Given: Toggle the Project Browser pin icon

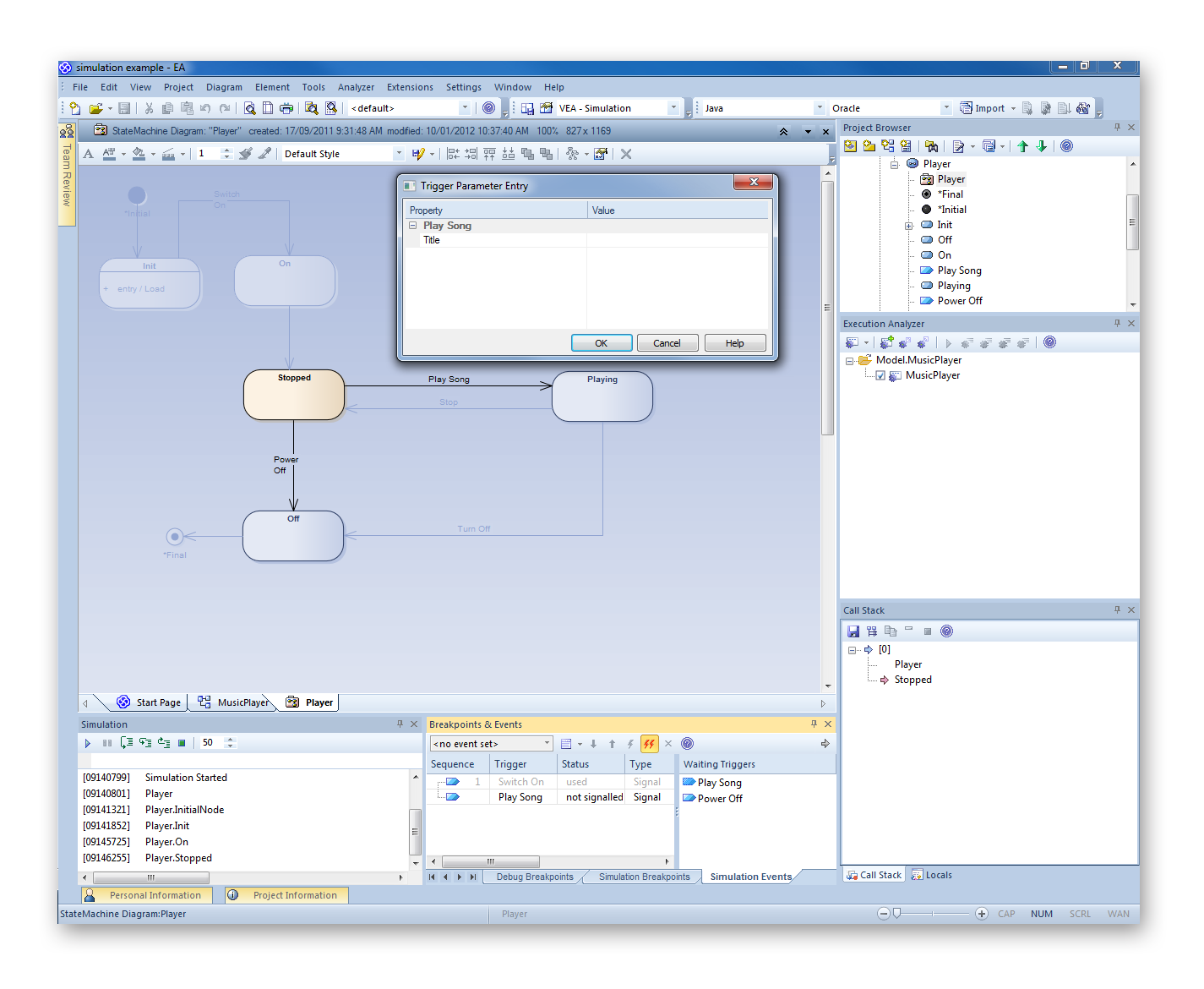Looking at the screenshot, I should click(1117, 128).
